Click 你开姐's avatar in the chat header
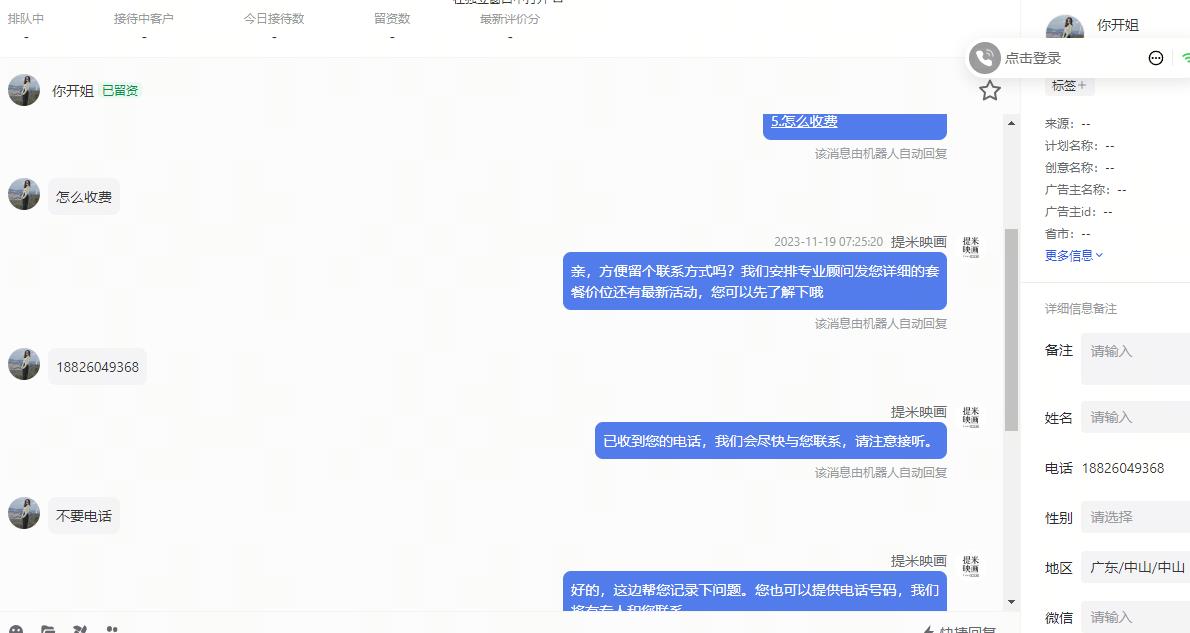The width and height of the screenshot is (1190, 633). tap(24, 90)
